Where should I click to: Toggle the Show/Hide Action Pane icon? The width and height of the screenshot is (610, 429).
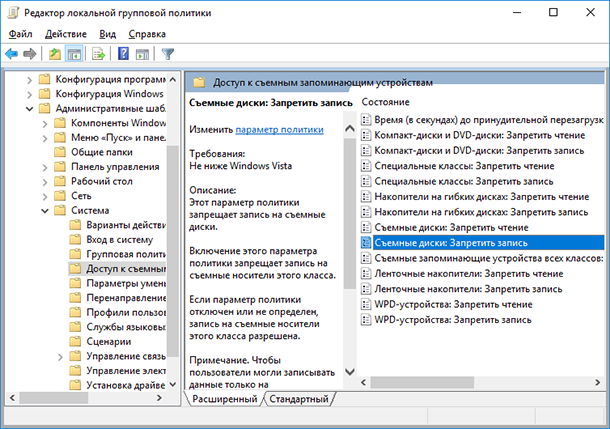(142, 54)
